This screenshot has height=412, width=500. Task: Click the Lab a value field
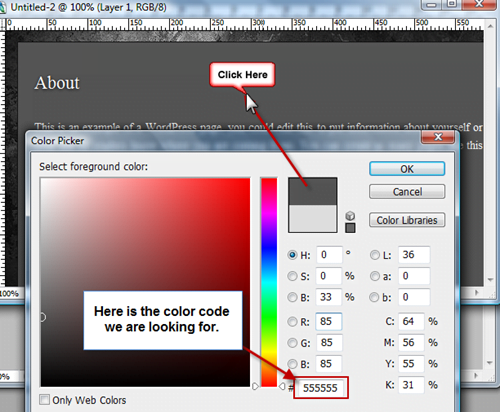point(414,276)
